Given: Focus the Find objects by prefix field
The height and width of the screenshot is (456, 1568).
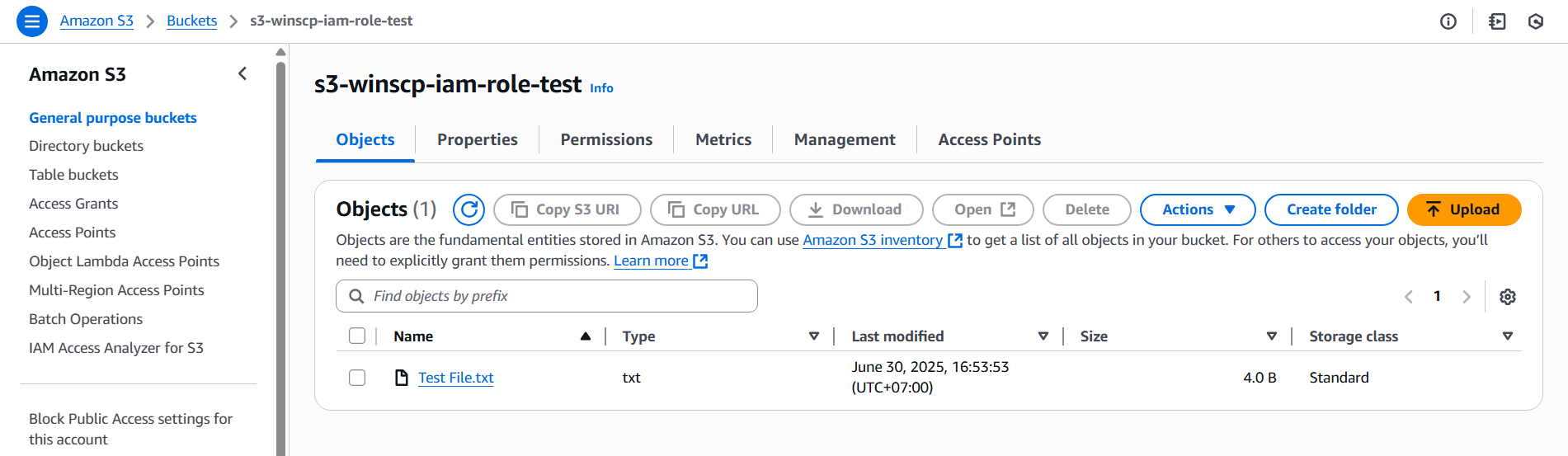Looking at the screenshot, I should (x=547, y=296).
